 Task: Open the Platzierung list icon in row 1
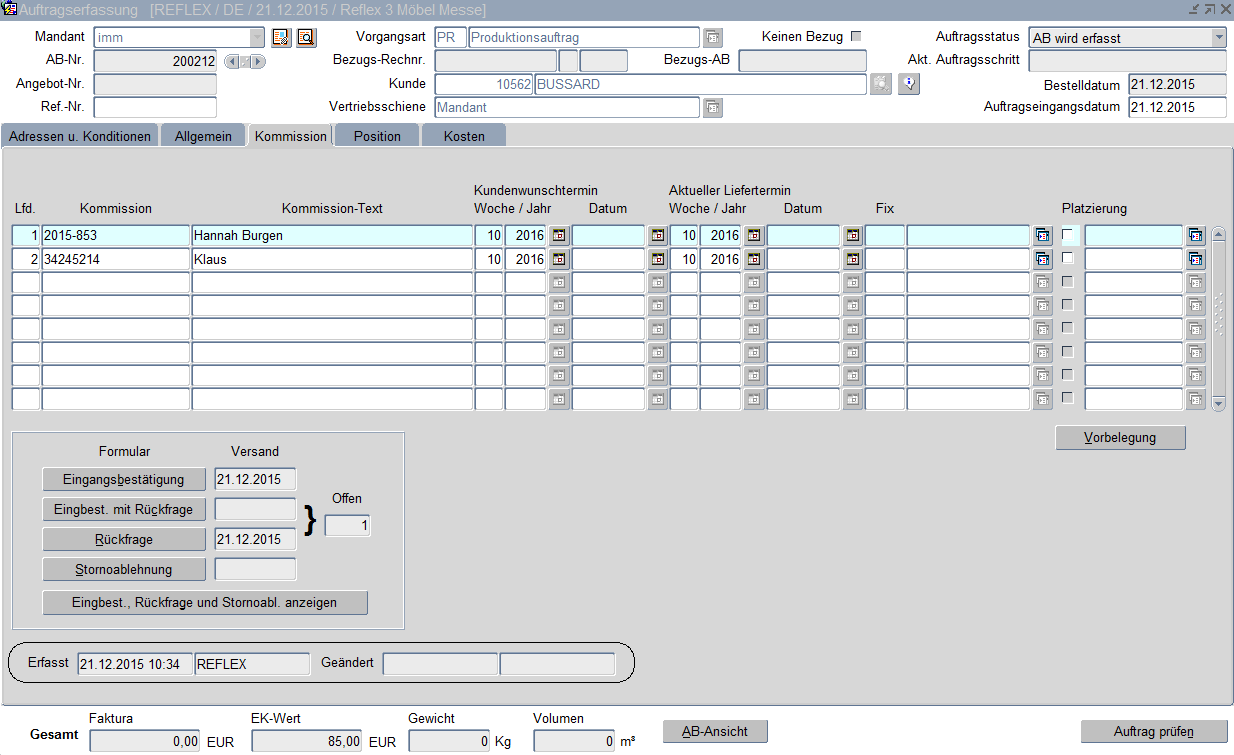point(1196,235)
